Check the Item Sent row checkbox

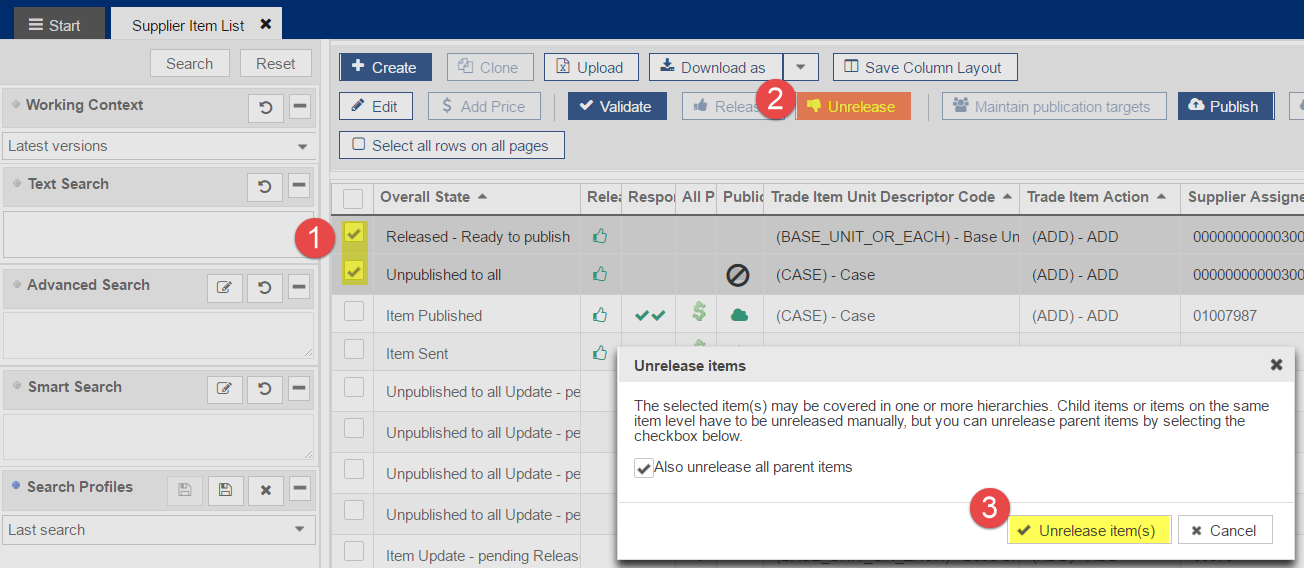pos(354,349)
